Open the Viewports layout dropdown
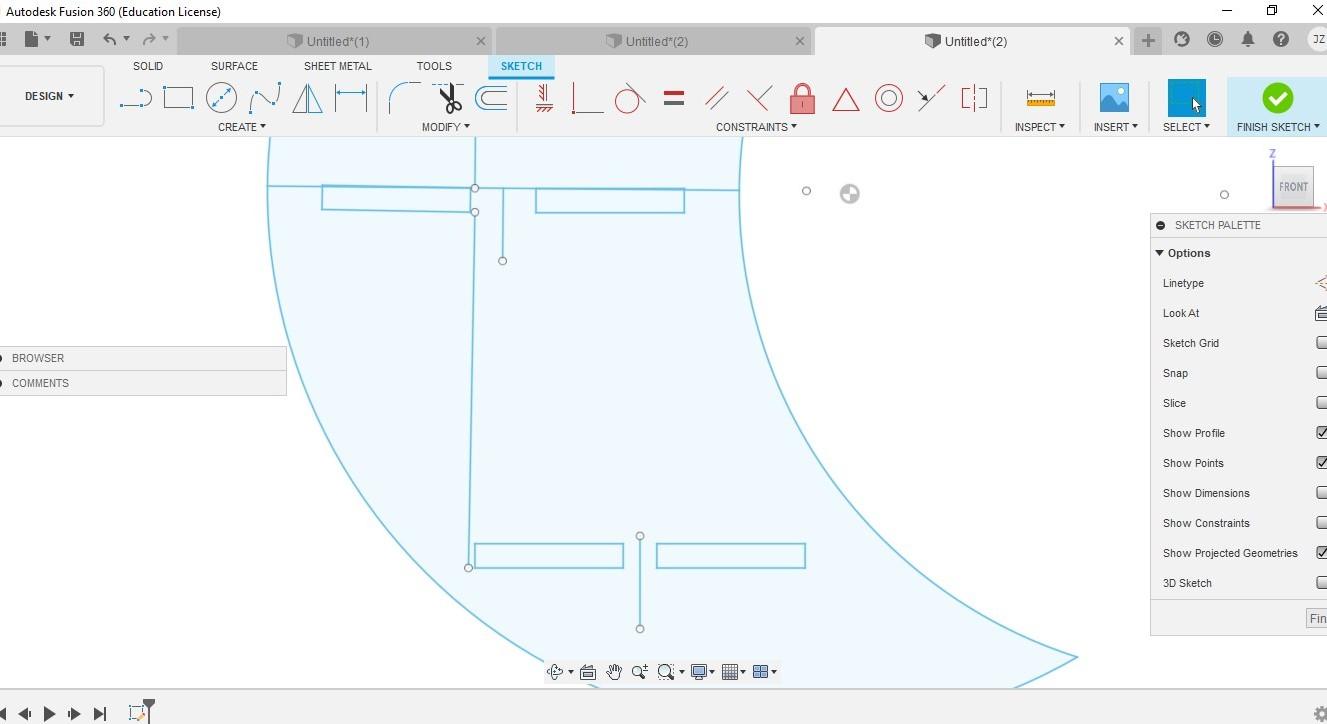Image resolution: width=1327 pixels, height=724 pixels. point(764,672)
